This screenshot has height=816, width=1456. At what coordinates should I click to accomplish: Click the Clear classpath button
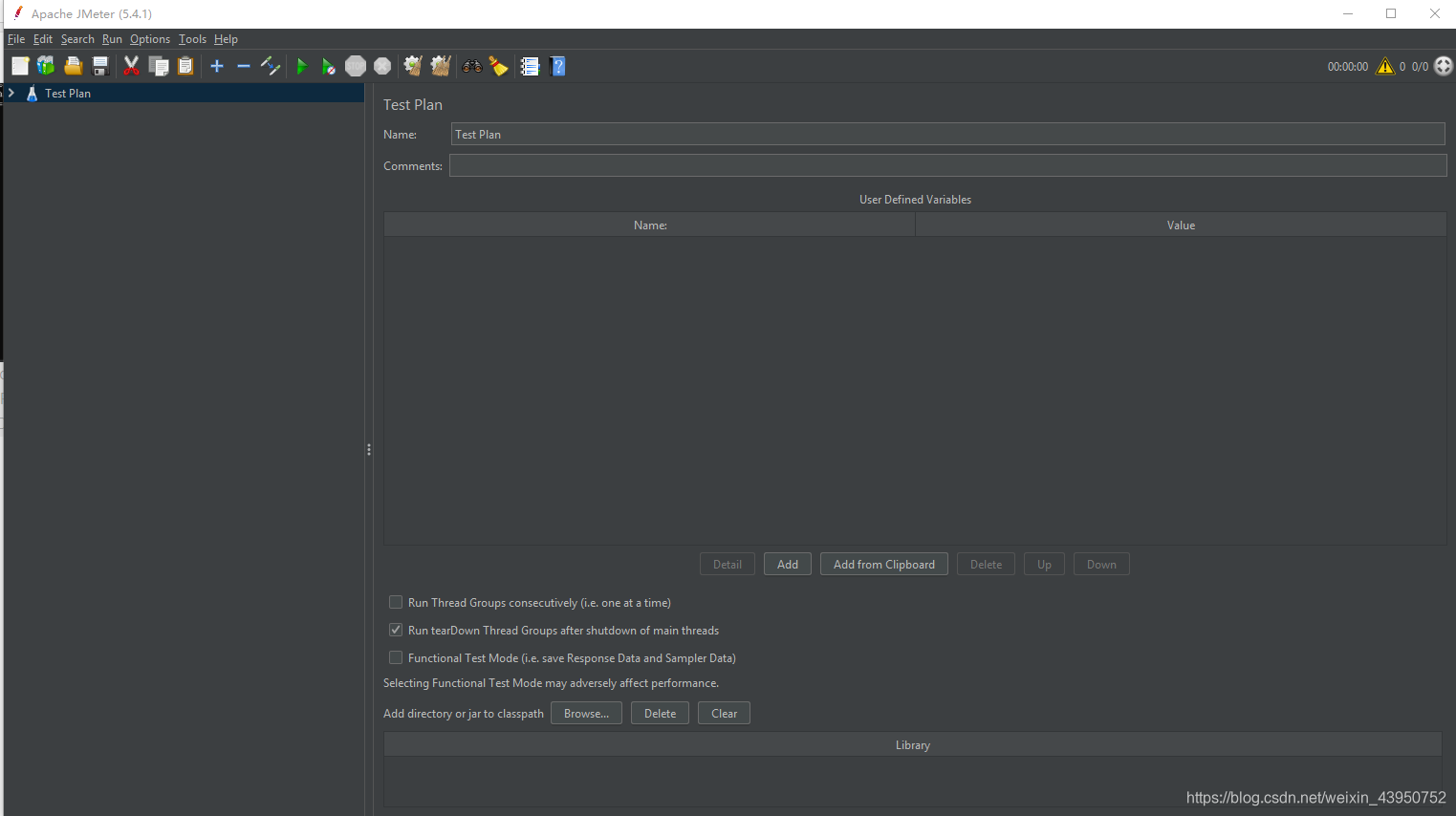pos(724,713)
